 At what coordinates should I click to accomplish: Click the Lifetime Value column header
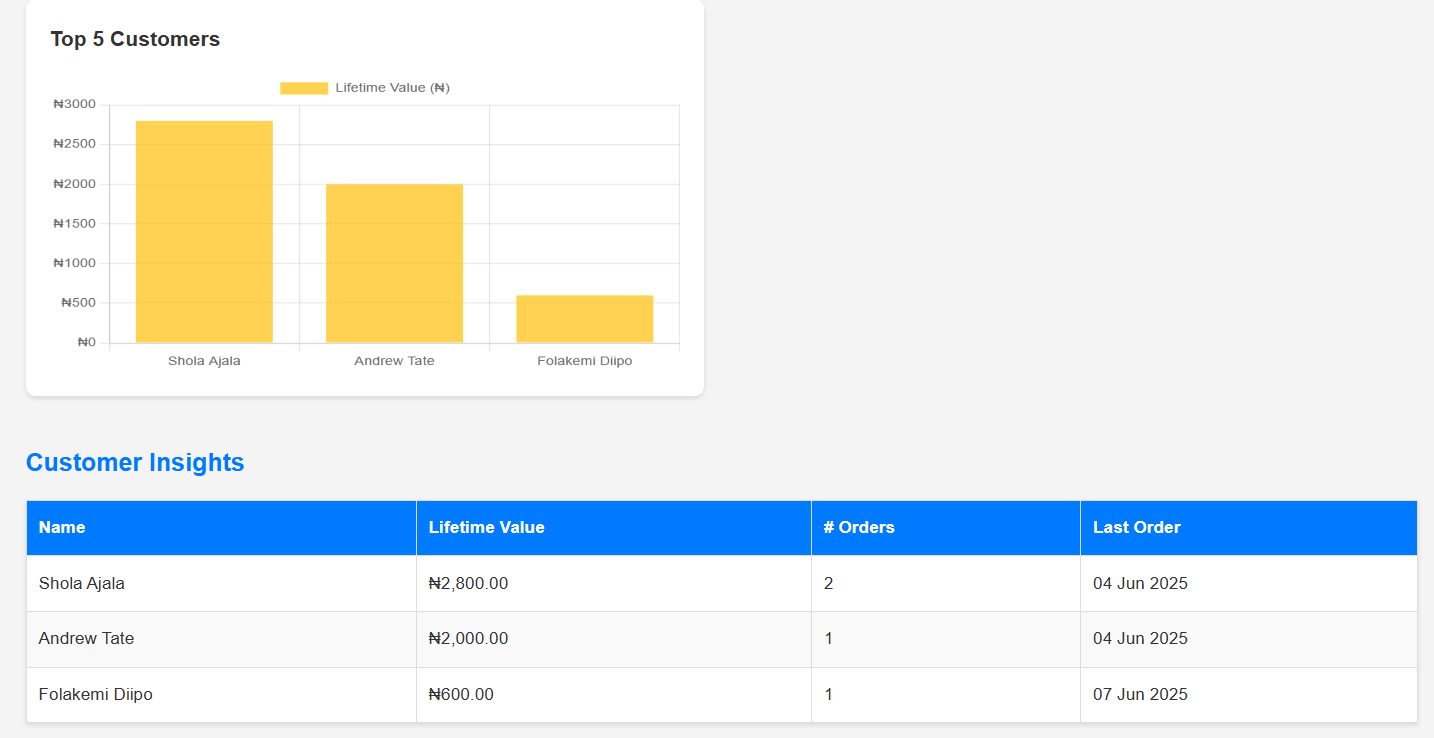click(x=486, y=527)
